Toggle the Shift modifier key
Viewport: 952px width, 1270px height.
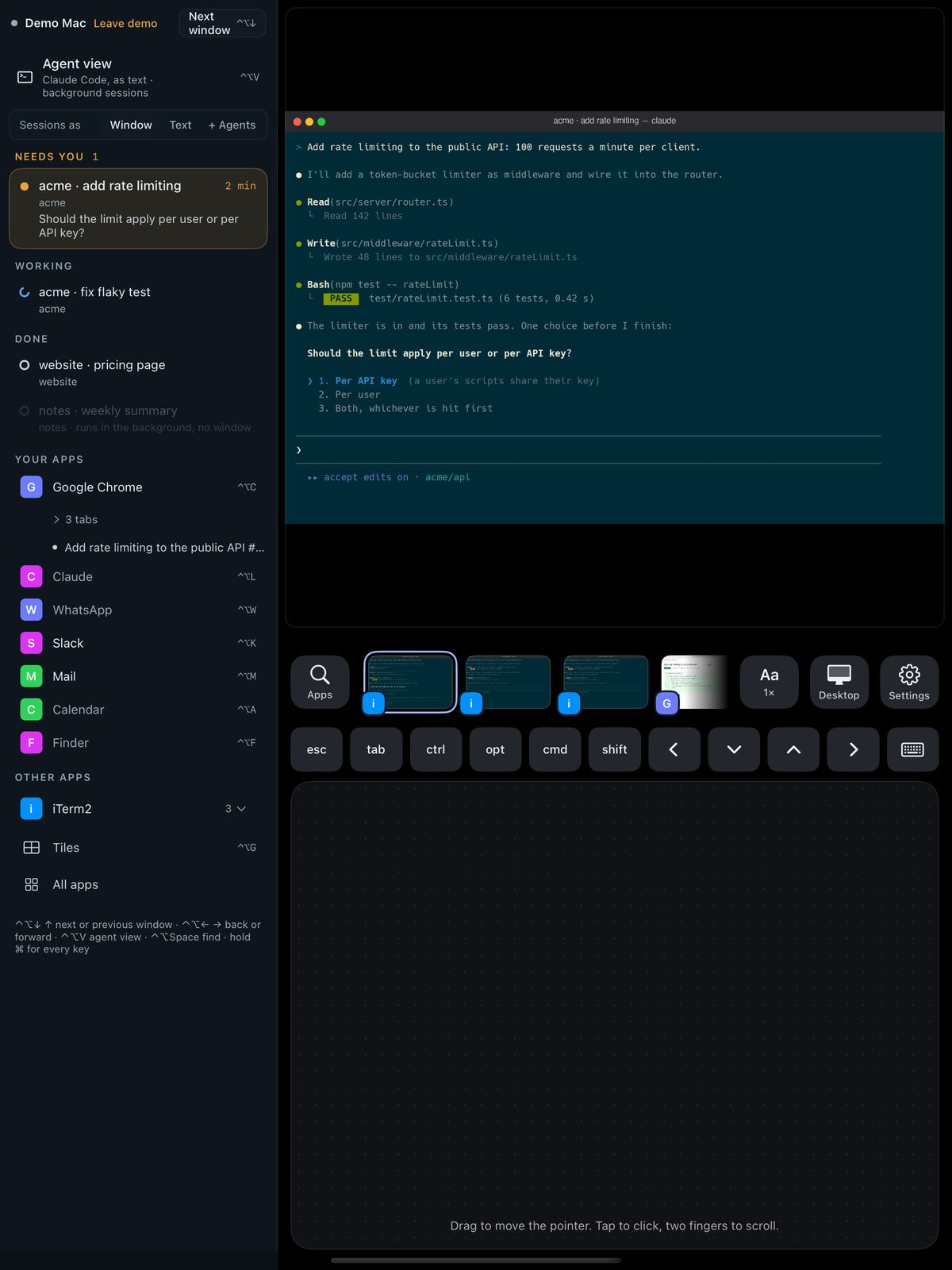615,749
